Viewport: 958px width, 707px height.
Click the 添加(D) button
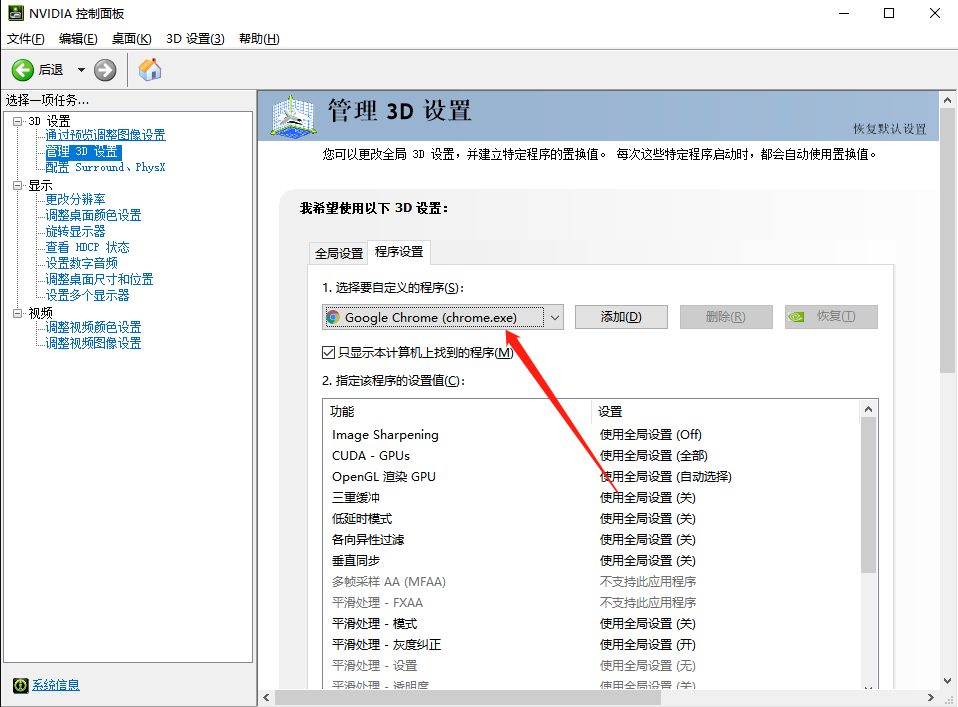point(620,317)
